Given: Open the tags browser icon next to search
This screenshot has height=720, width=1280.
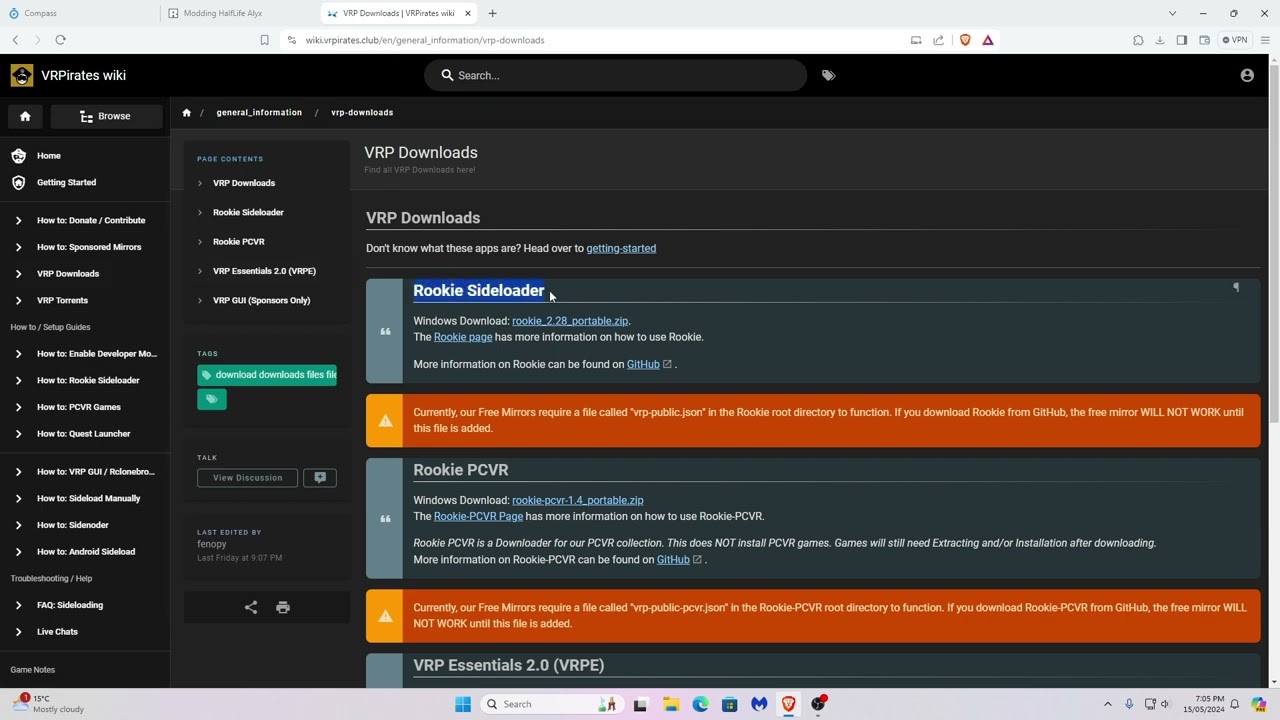Looking at the screenshot, I should coord(828,75).
